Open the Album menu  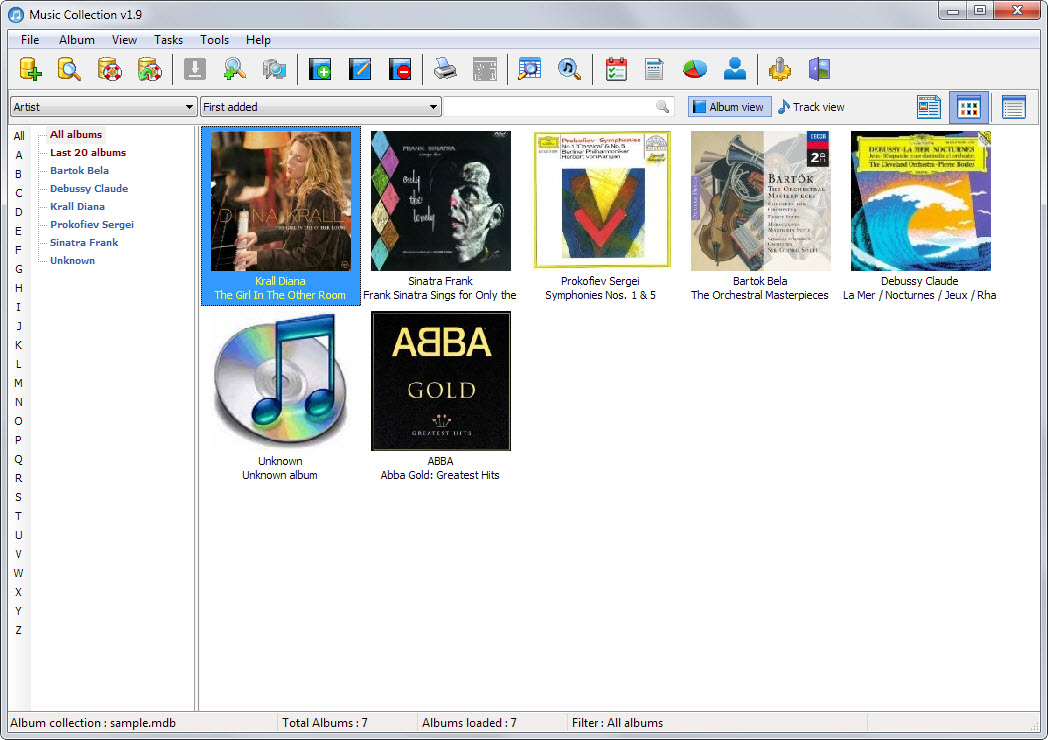point(77,40)
